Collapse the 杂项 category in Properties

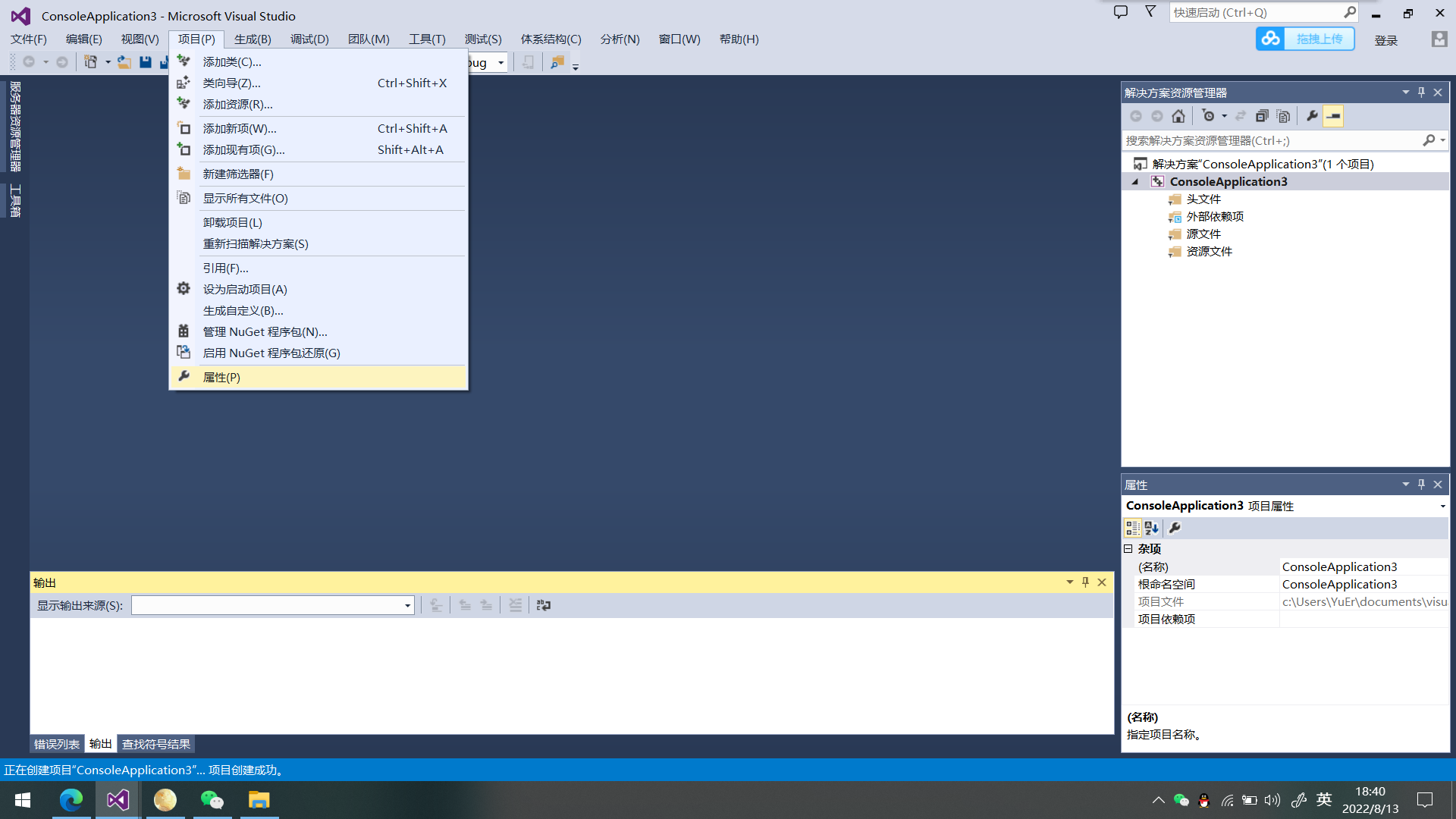[x=1128, y=548]
